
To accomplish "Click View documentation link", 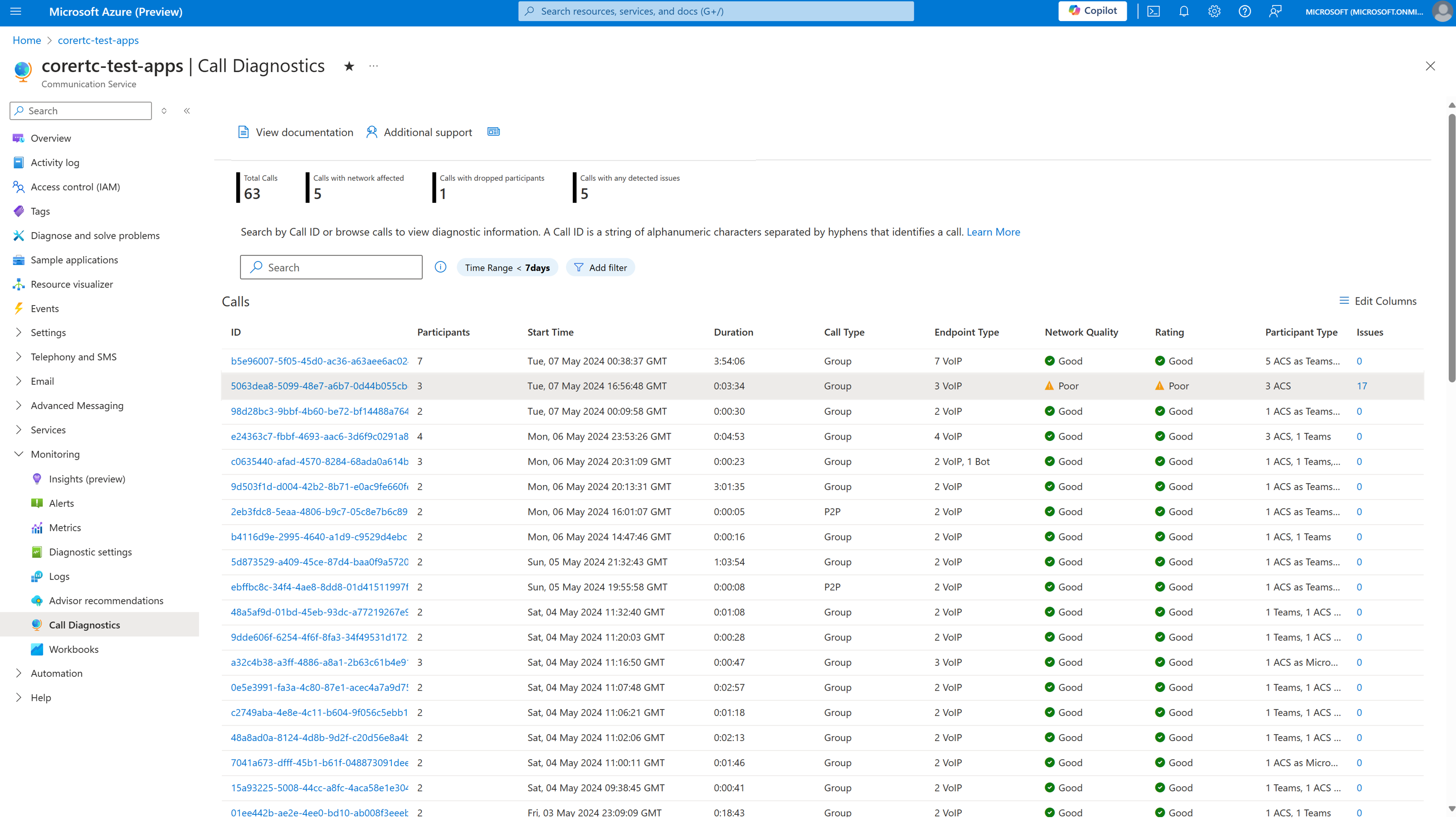I will coord(296,131).
